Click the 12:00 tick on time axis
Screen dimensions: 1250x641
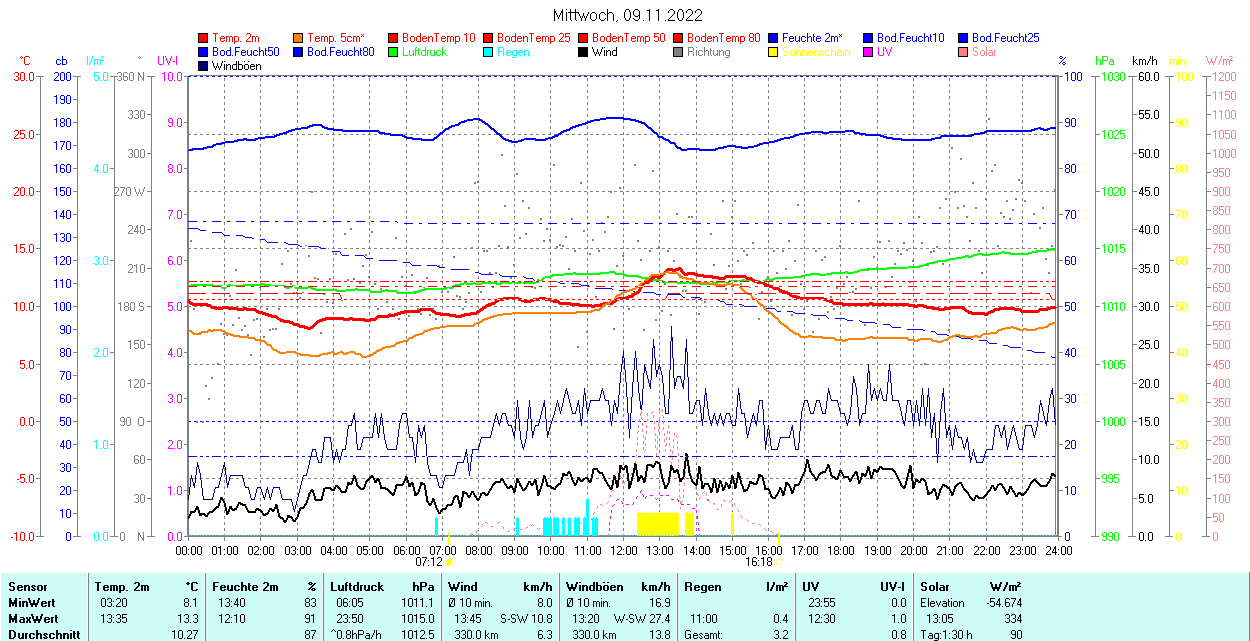(x=623, y=549)
